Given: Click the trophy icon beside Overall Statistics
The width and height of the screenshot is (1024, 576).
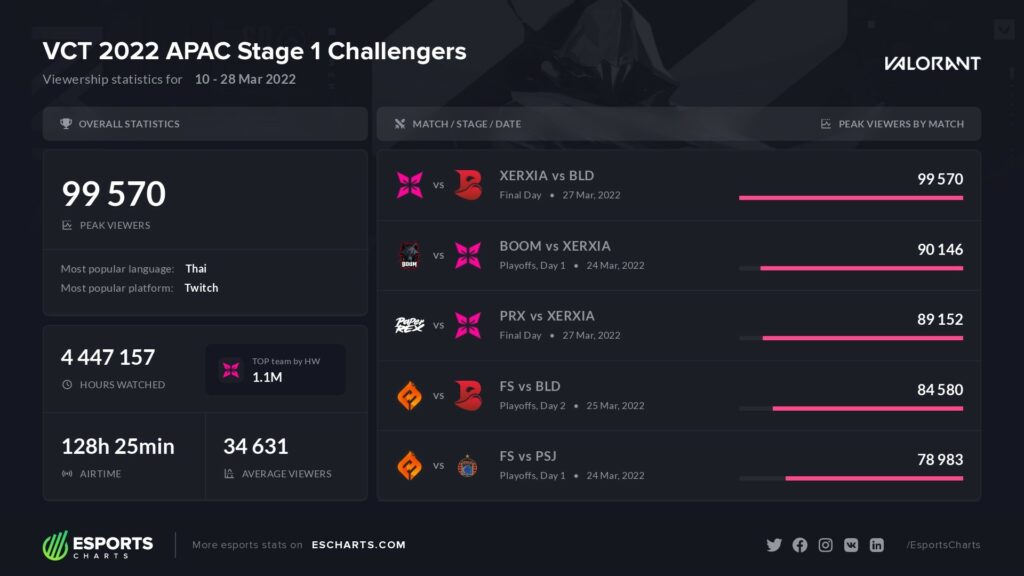Looking at the screenshot, I should [66, 123].
